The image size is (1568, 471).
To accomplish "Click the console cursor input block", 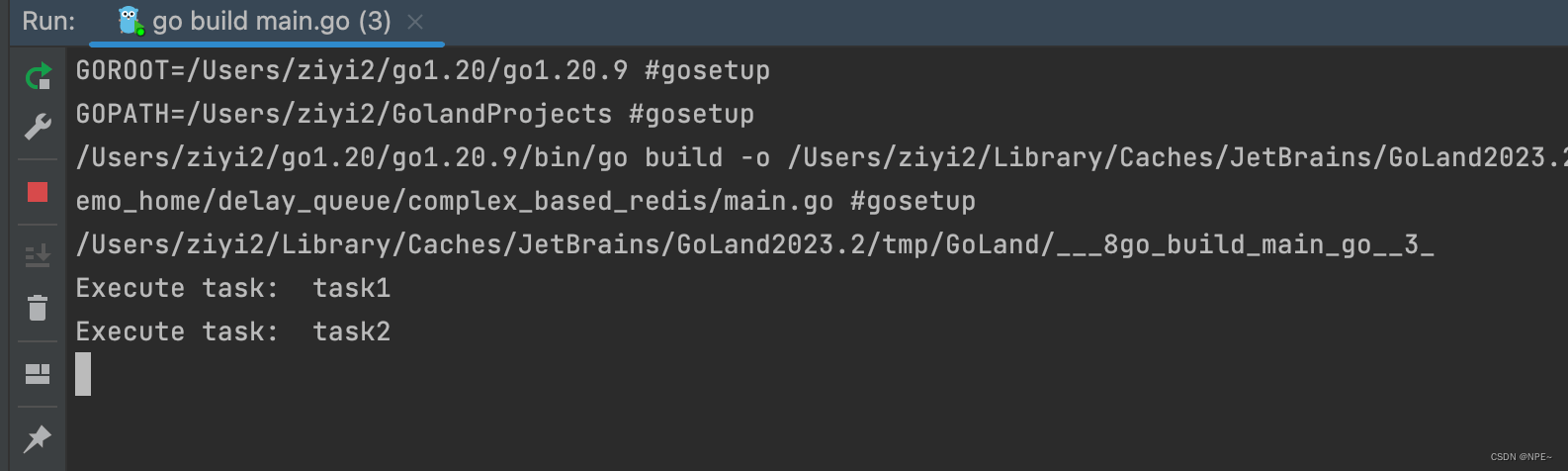I will pos(83,374).
